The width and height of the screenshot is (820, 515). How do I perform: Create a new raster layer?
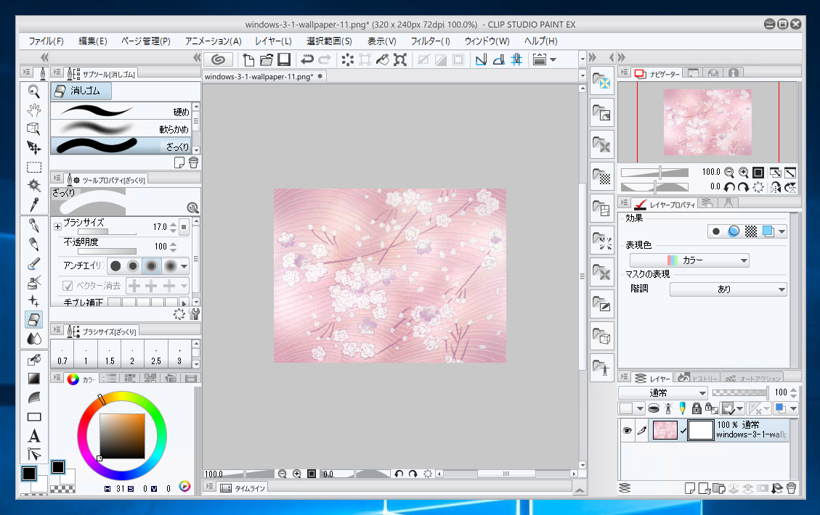pyautogui.click(x=690, y=488)
